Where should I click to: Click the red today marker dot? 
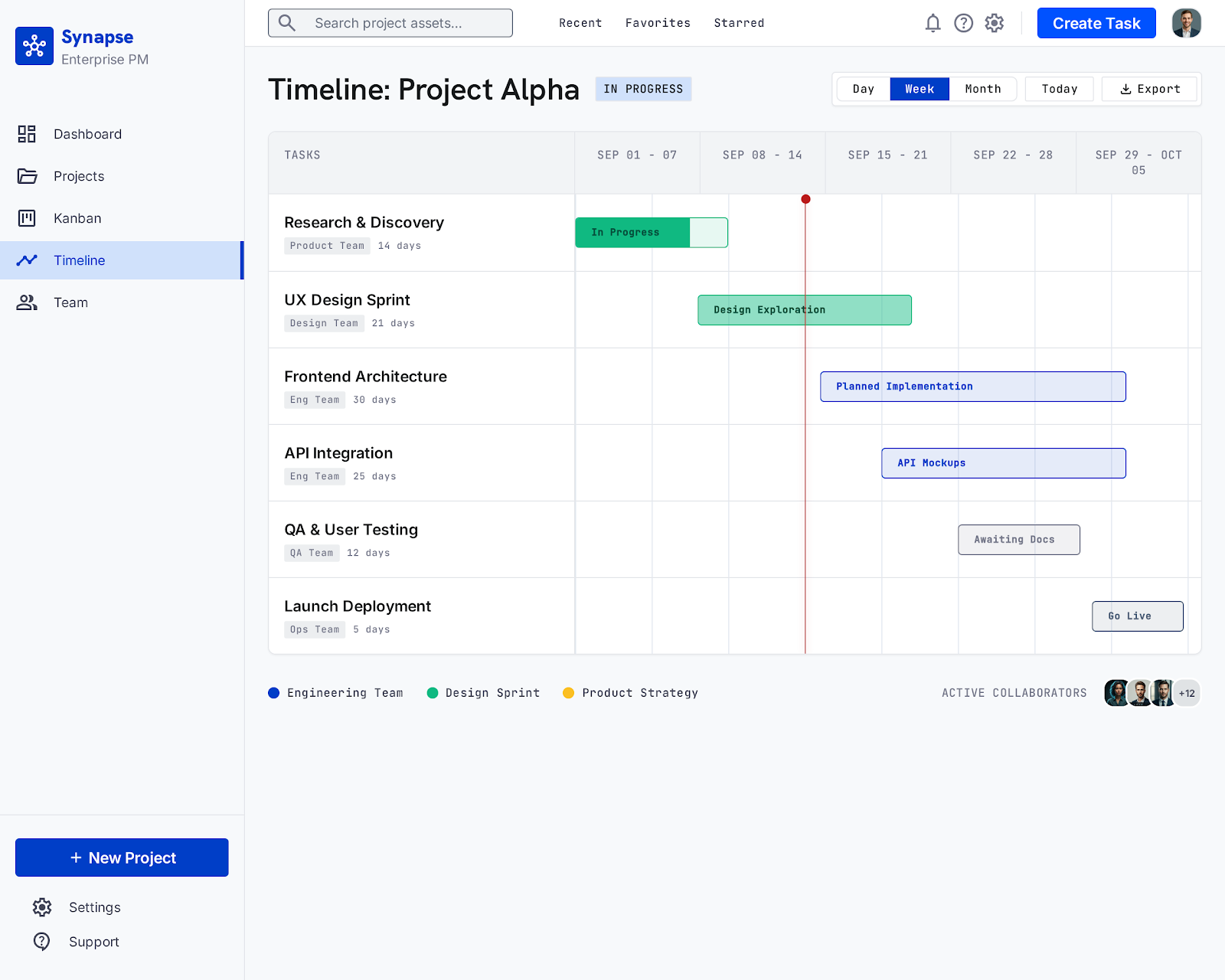(805, 199)
